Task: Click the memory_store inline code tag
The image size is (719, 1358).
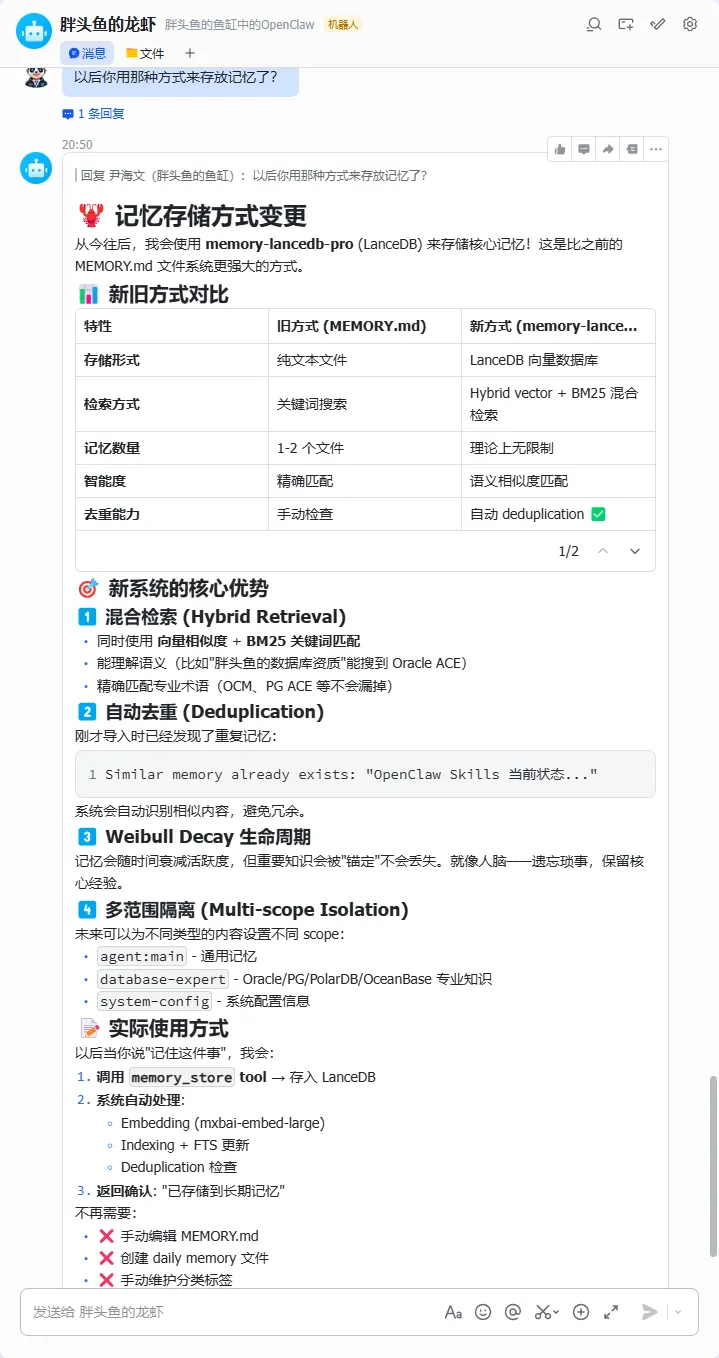Action: coord(182,1077)
